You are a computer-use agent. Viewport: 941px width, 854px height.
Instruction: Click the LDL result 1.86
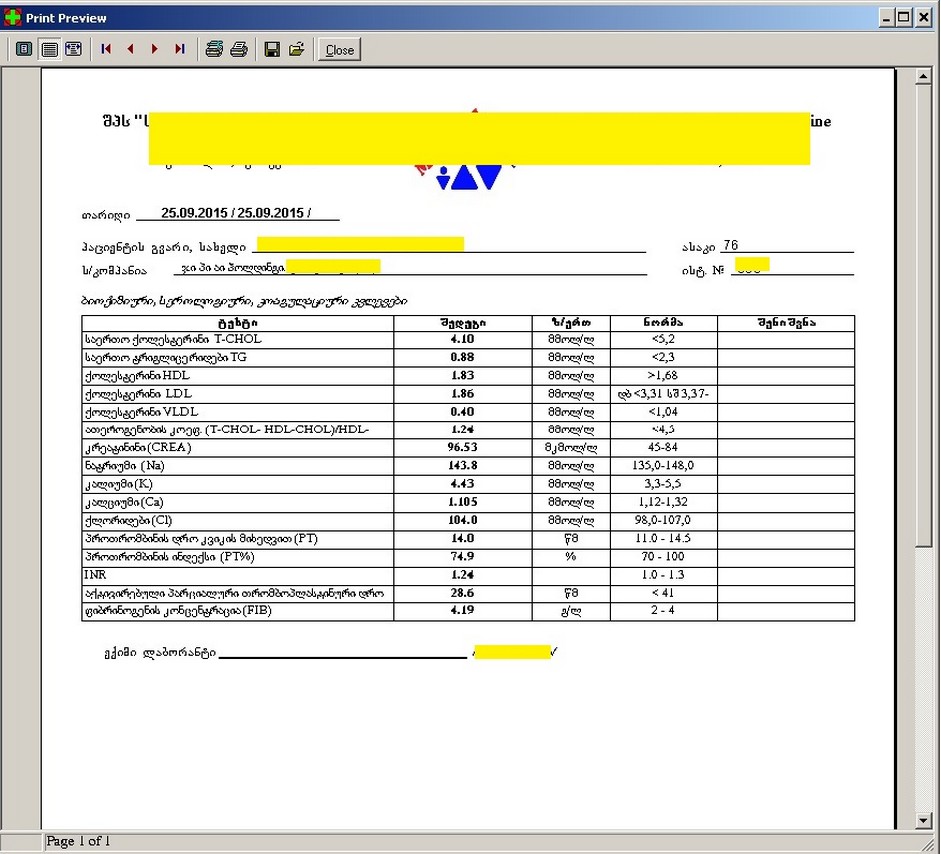pos(462,394)
